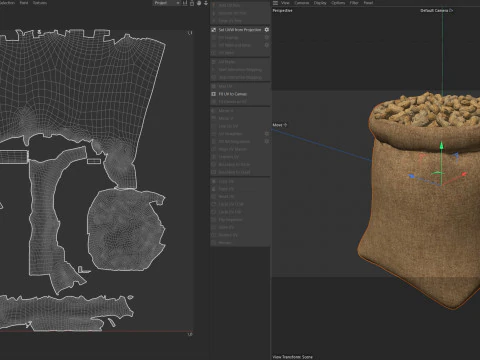Open UV Rectangularize gear settings

[267, 141]
